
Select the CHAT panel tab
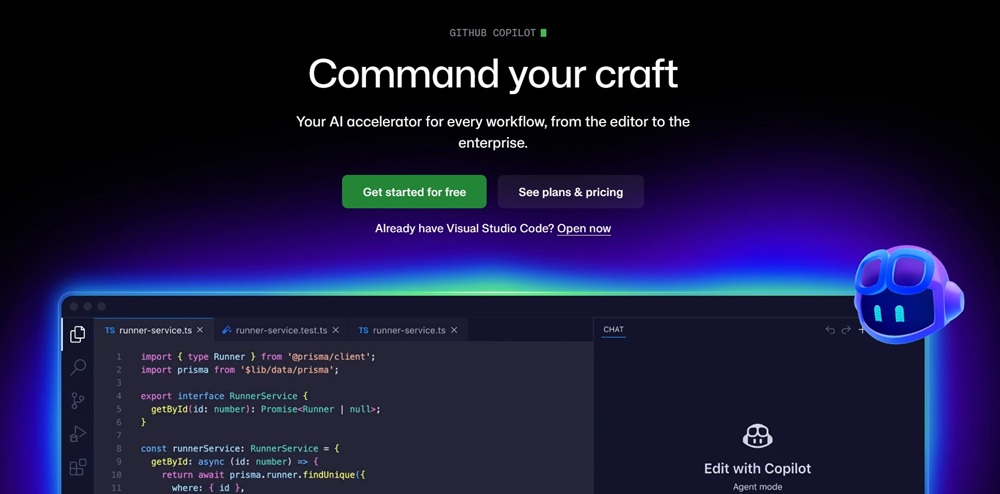[x=613, y=330]
